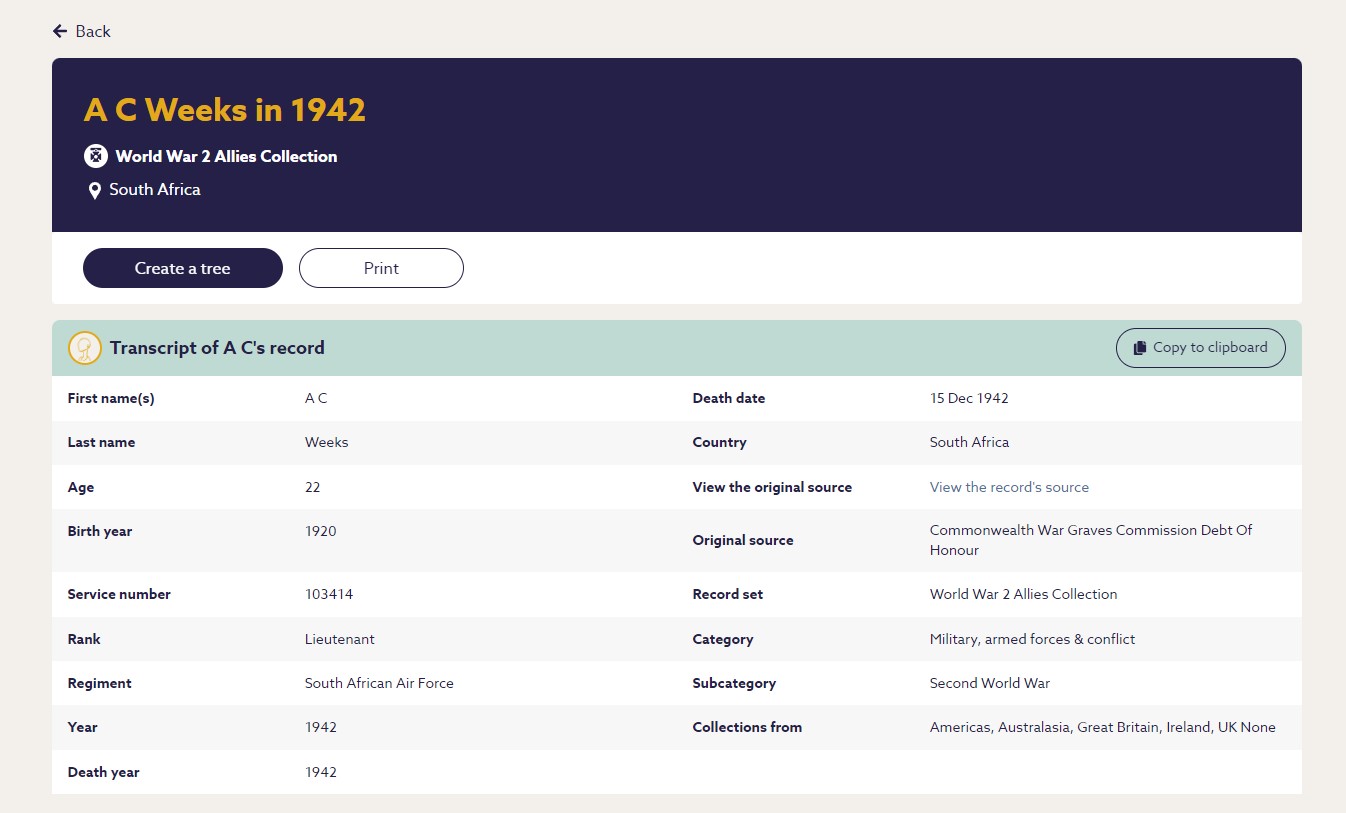Click the Subcategory field label
Viewport: 1346px width, 813px height.
click(735, 683)
